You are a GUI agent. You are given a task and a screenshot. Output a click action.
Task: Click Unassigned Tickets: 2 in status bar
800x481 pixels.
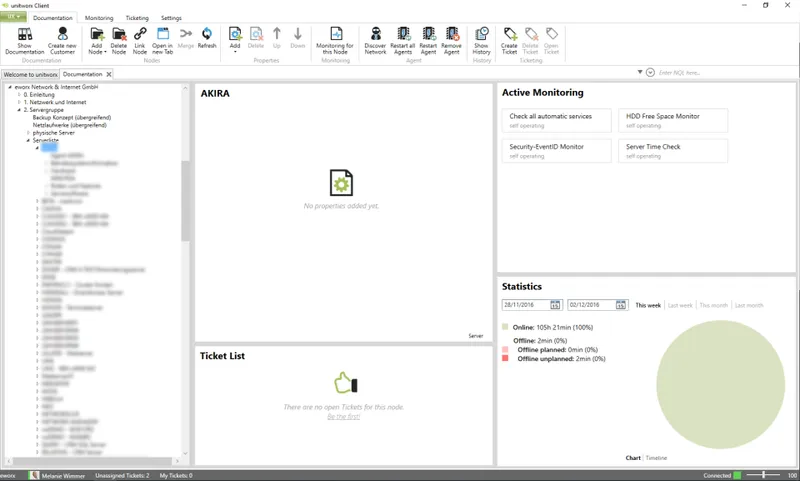coord(122,475)
